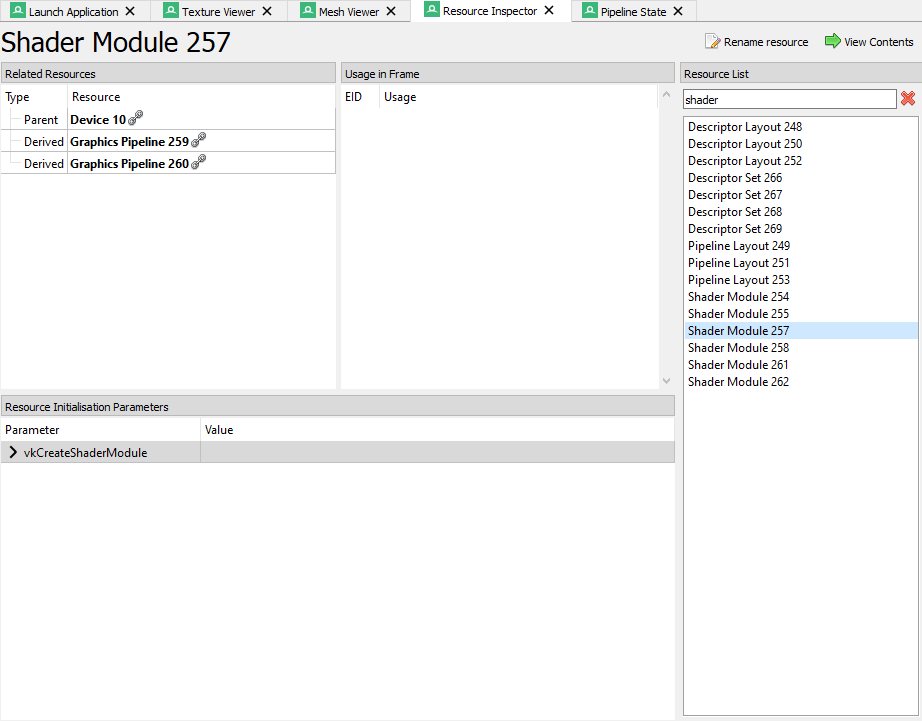Clear the resource filter with red X
The image size is (922, 721).
908,99
